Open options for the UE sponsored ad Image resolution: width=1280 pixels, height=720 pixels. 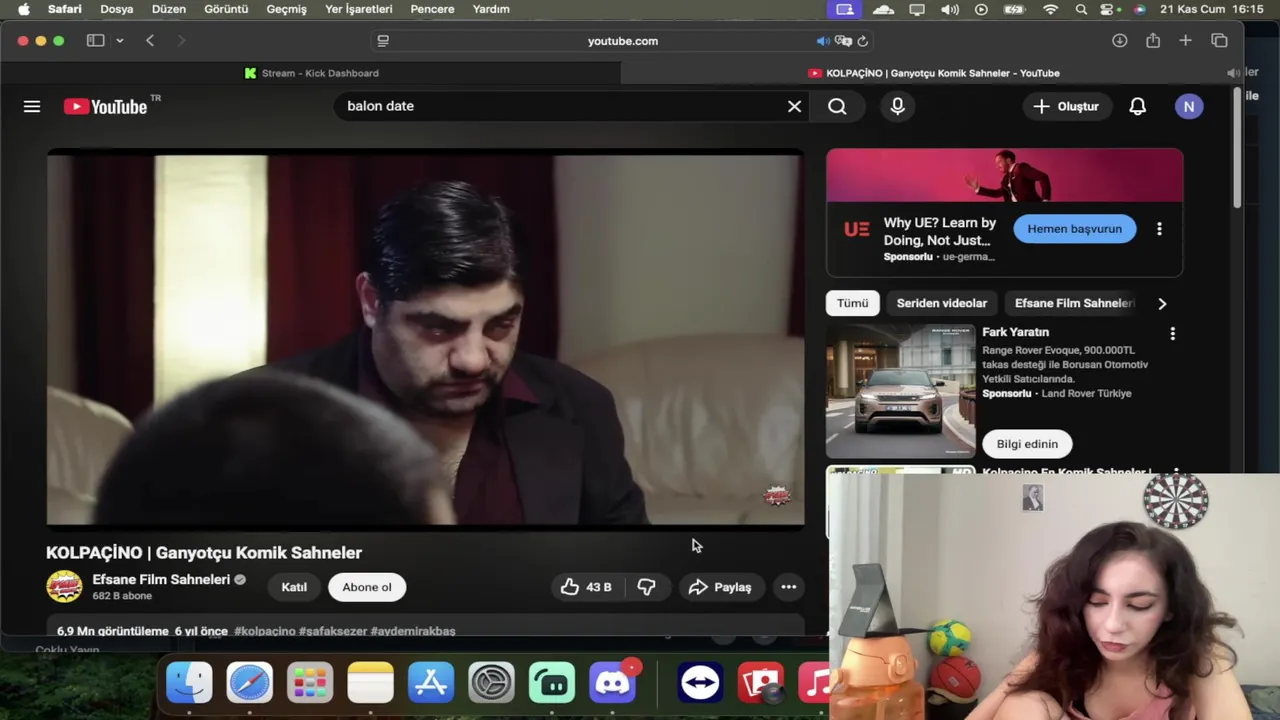pos(1159,229)
